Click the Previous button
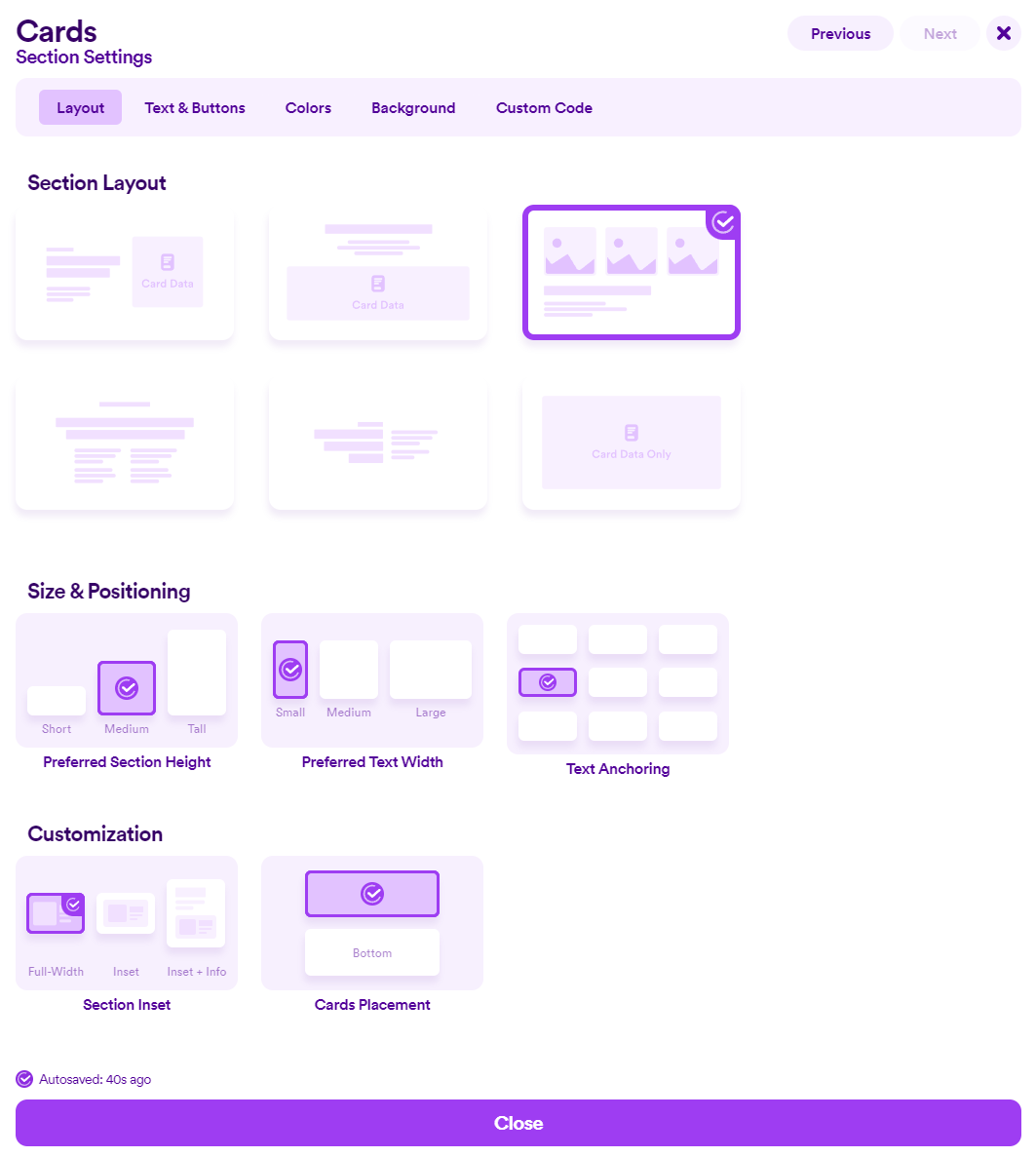This screenshot has width=1036, height=1157. click(839, 33)
